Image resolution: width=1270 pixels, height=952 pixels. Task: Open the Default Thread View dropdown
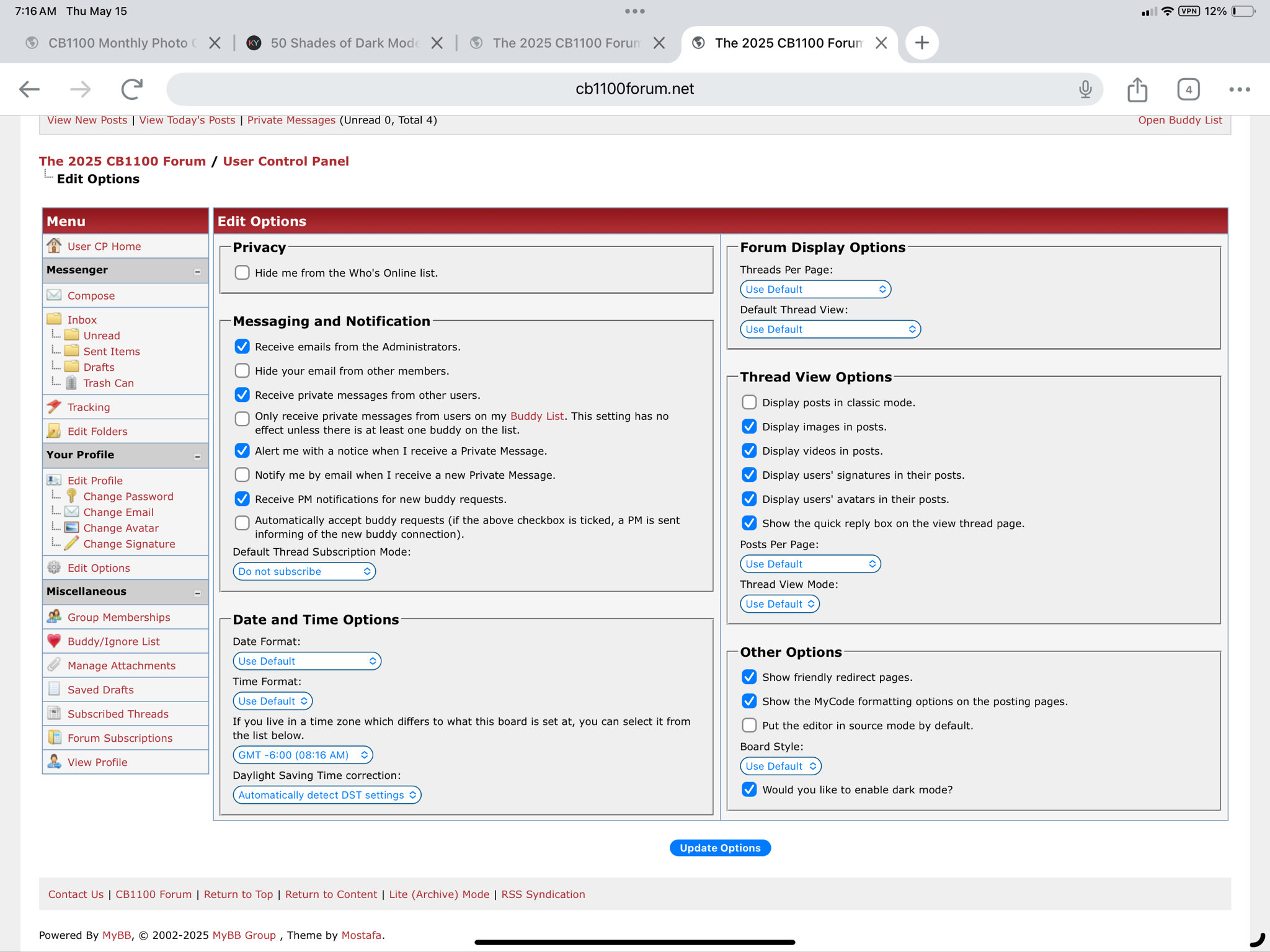(830, 329)
